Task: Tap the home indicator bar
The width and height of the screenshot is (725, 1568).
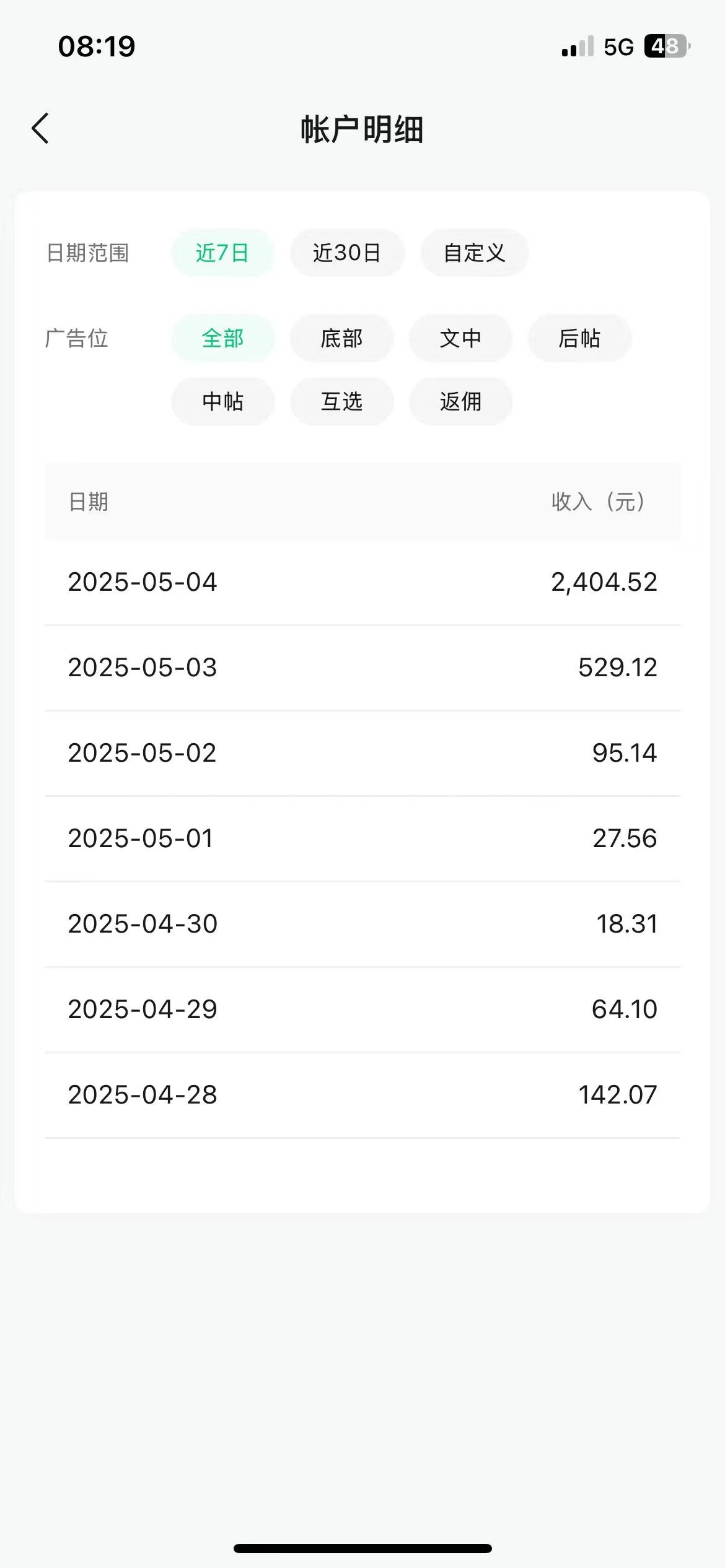Action: [x=362, y=1548]
